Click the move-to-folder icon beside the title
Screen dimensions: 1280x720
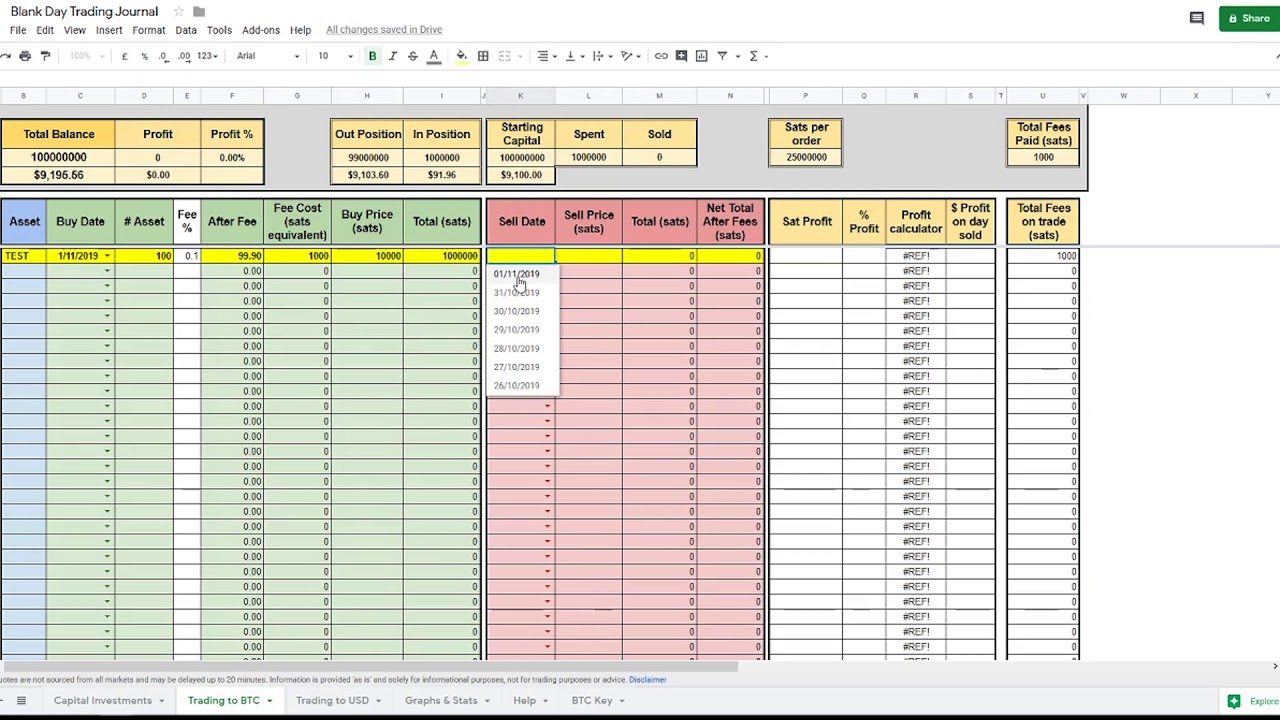point(199,12)
